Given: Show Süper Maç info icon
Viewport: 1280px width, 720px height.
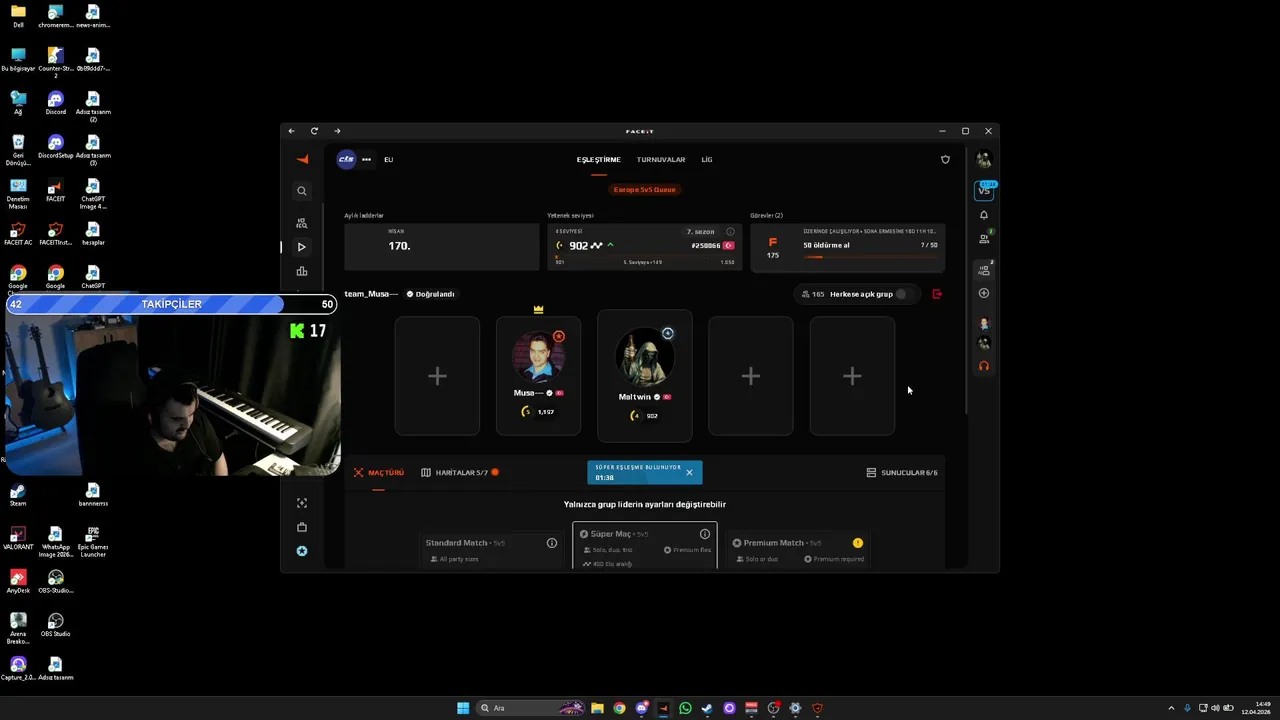Looking at the screenshot, I should (x=705, y=534).
